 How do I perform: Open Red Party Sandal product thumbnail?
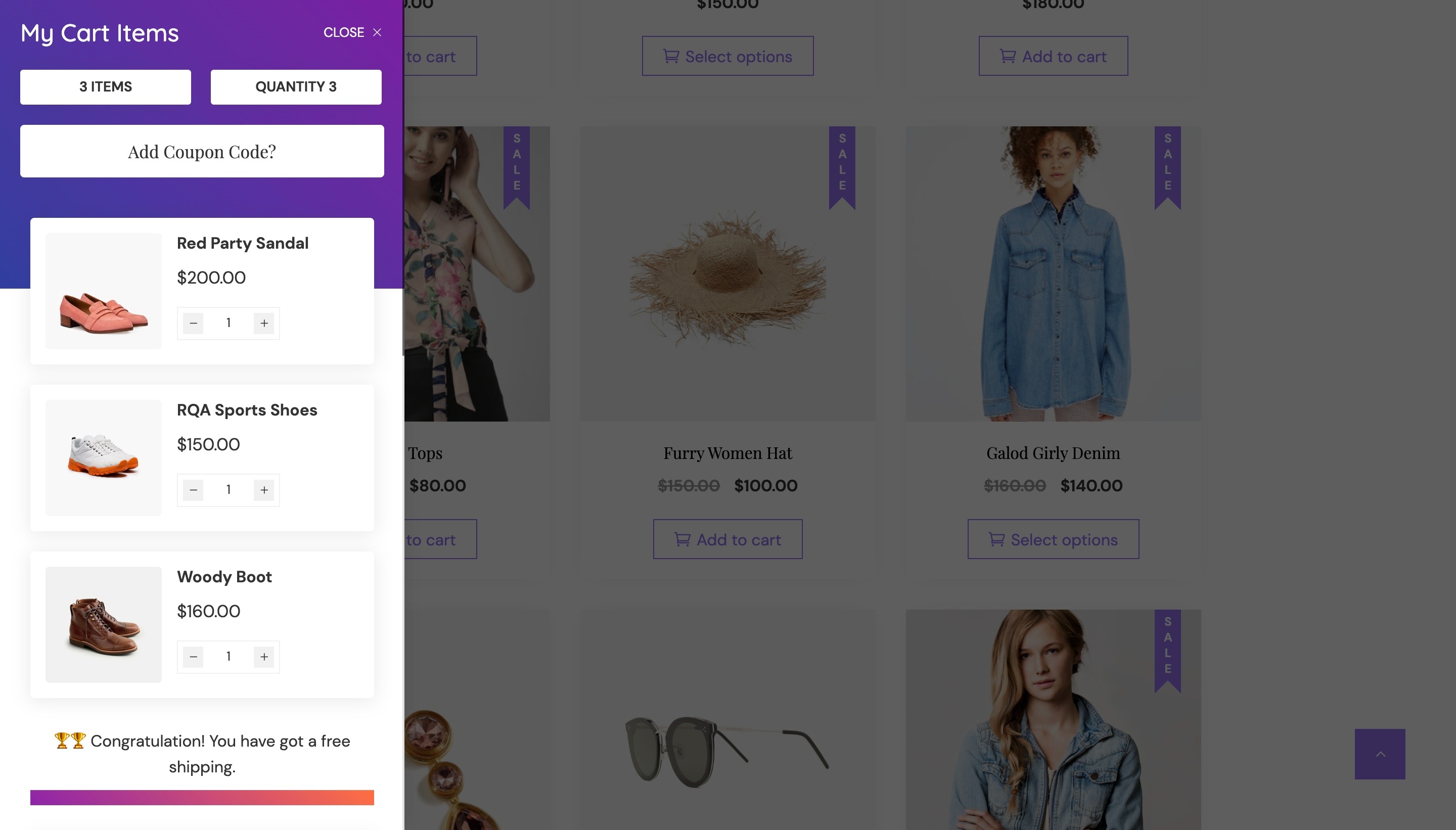103,291
